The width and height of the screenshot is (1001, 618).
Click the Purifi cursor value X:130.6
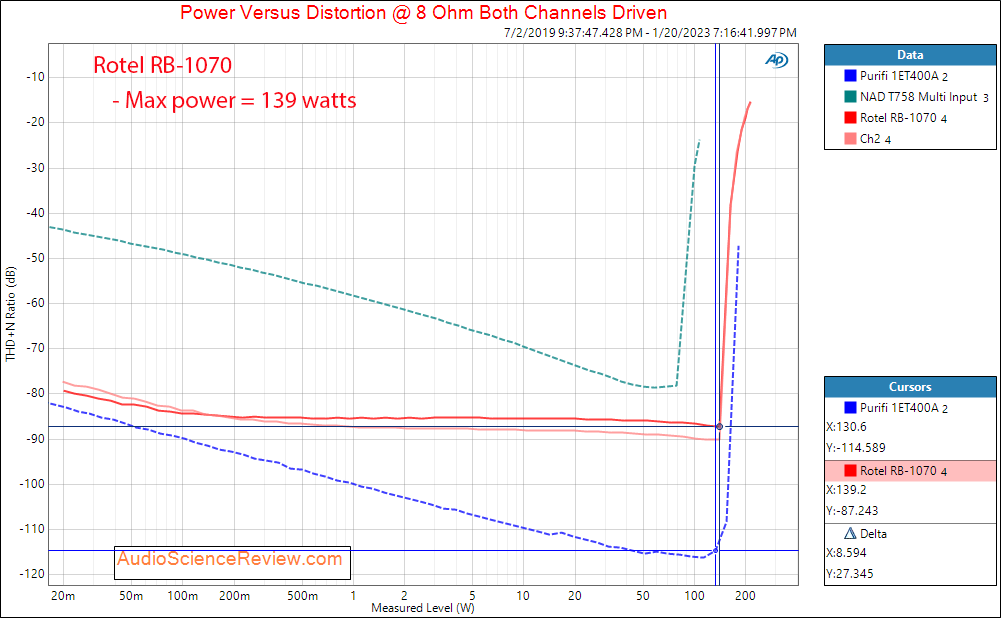846,426
